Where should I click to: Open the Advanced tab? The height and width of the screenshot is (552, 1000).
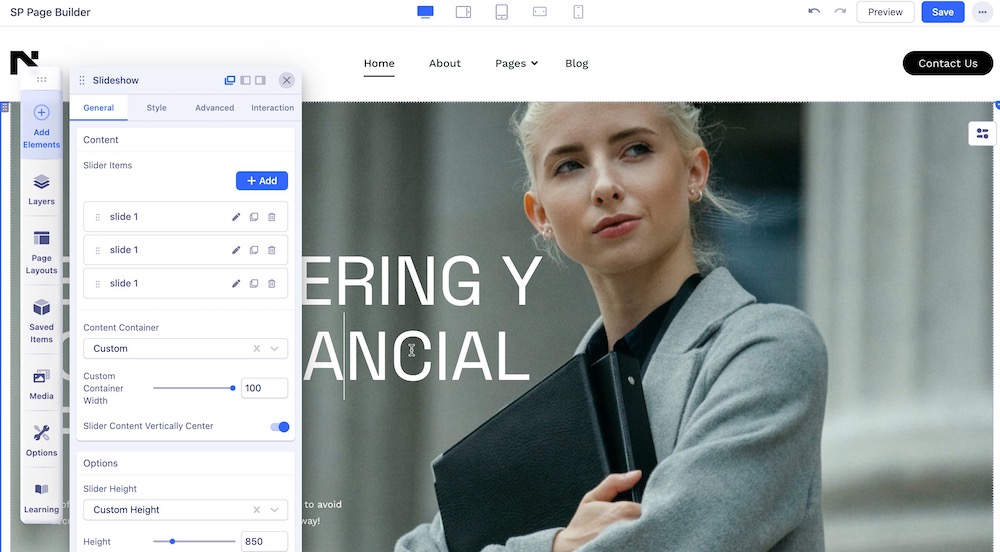[x=214, y=108]
